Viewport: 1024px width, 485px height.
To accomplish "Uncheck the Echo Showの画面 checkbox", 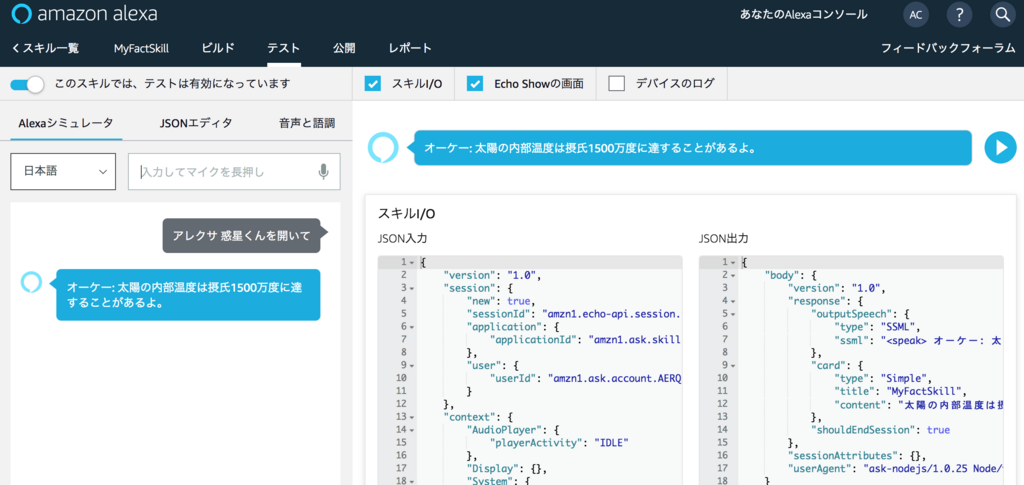I will point(475,84).
